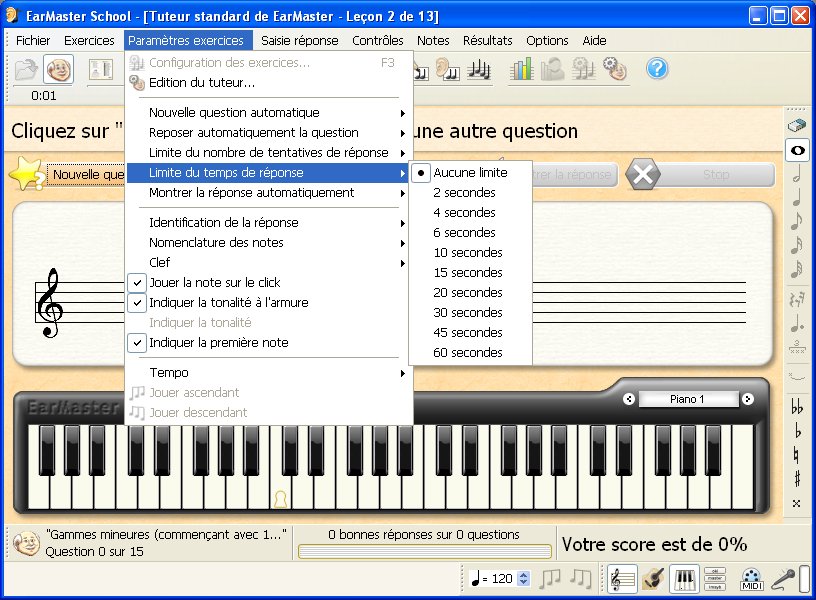Choose '10 secondes' time limit
This screenshot has width=816, height=600.
pos(467,253)
